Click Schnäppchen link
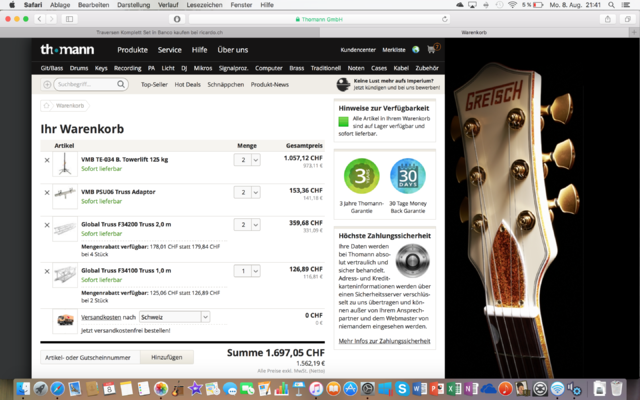The image size is (640, 400). 226,84
